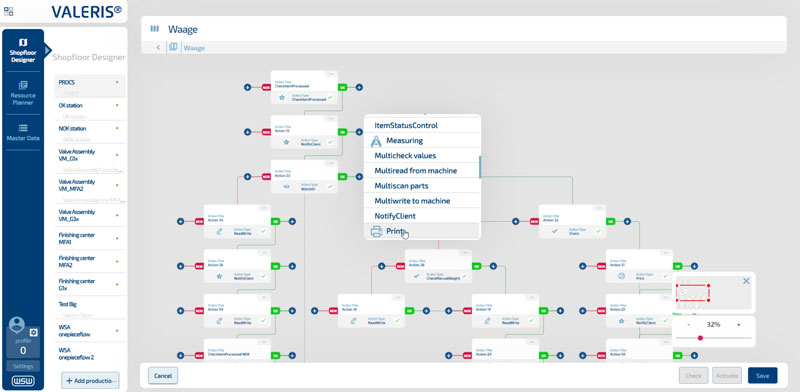Click the Cancel button
This screenshot has height=392, width=800.
coord(163,376)
